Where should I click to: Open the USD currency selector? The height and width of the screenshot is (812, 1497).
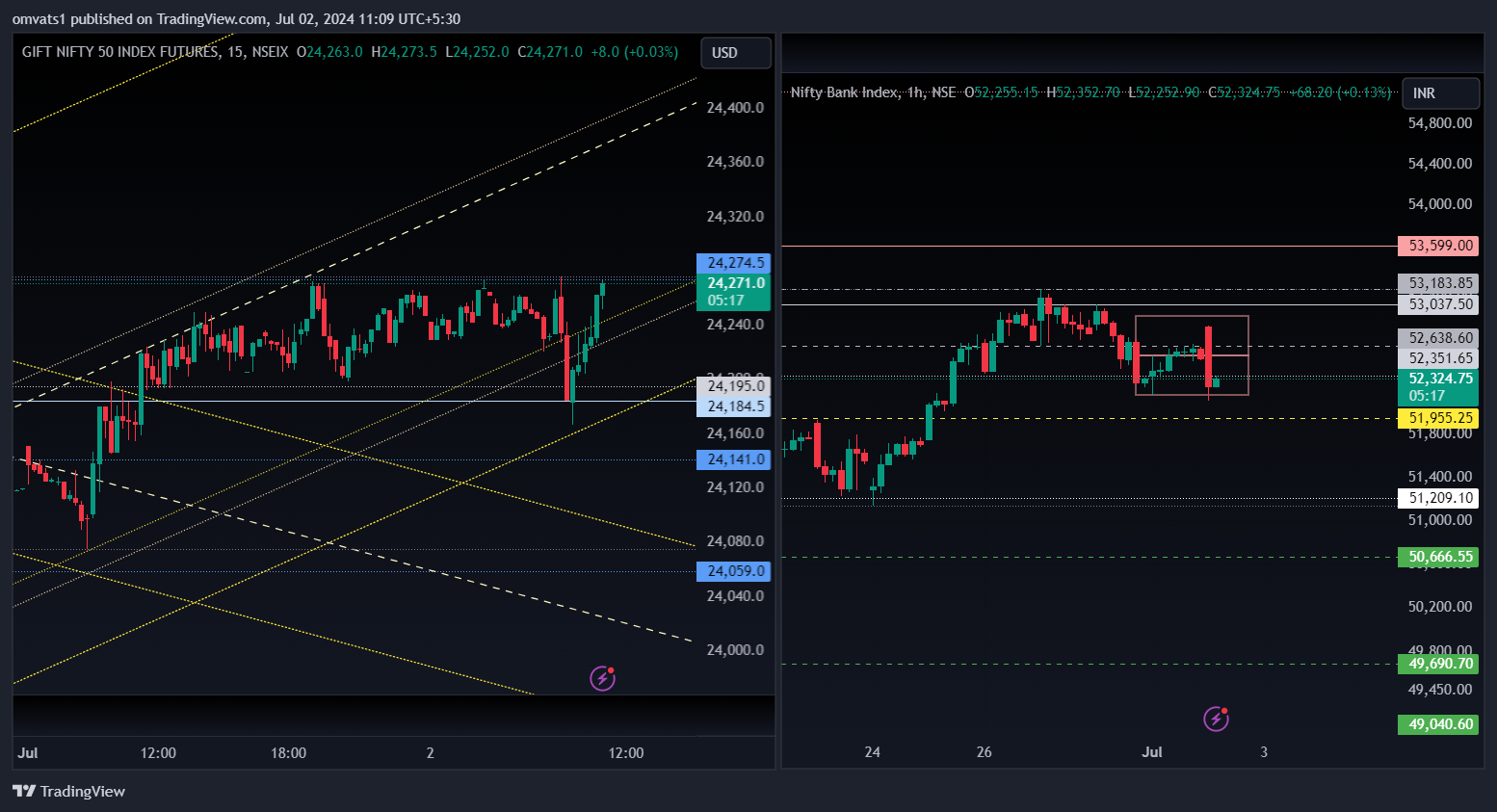[736, 53]
